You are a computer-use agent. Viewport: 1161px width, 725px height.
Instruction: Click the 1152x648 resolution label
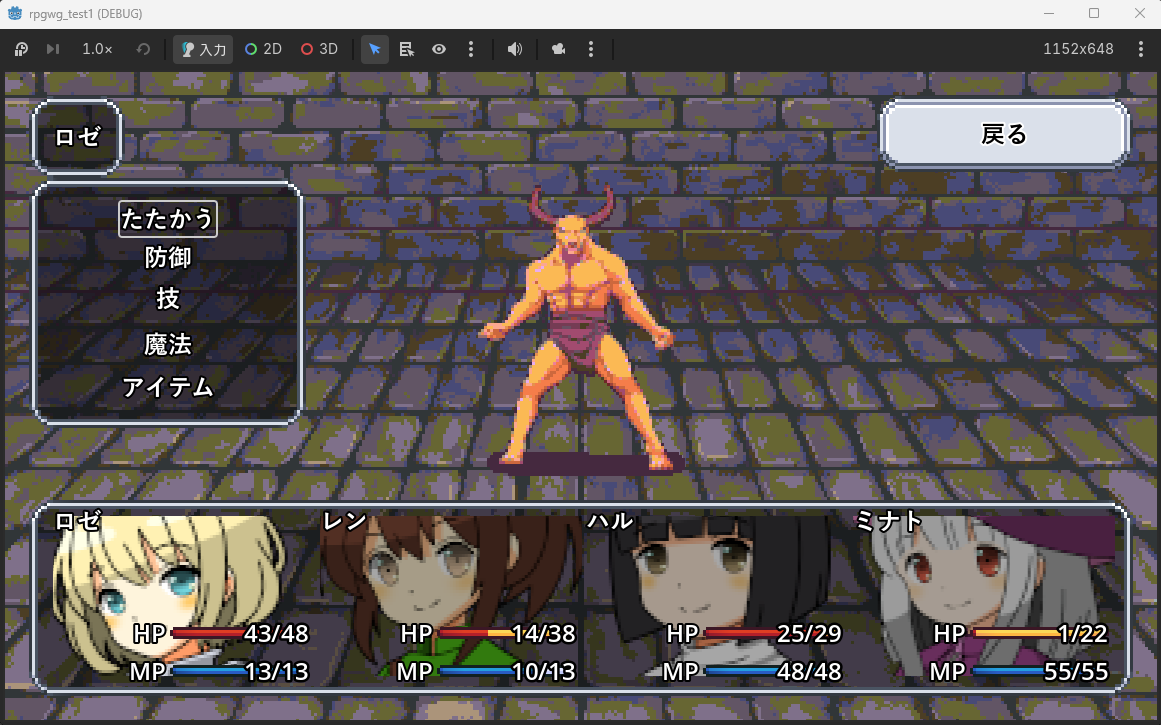(1078, 49)
